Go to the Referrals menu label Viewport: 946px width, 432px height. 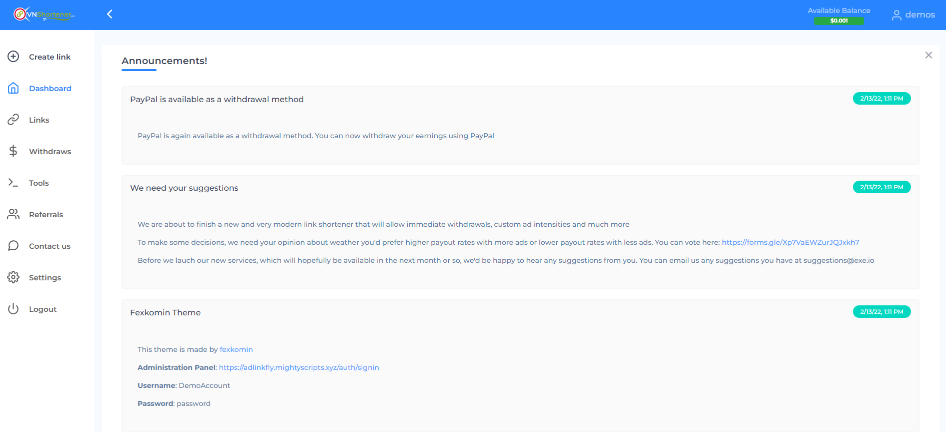tap(46, 215)
